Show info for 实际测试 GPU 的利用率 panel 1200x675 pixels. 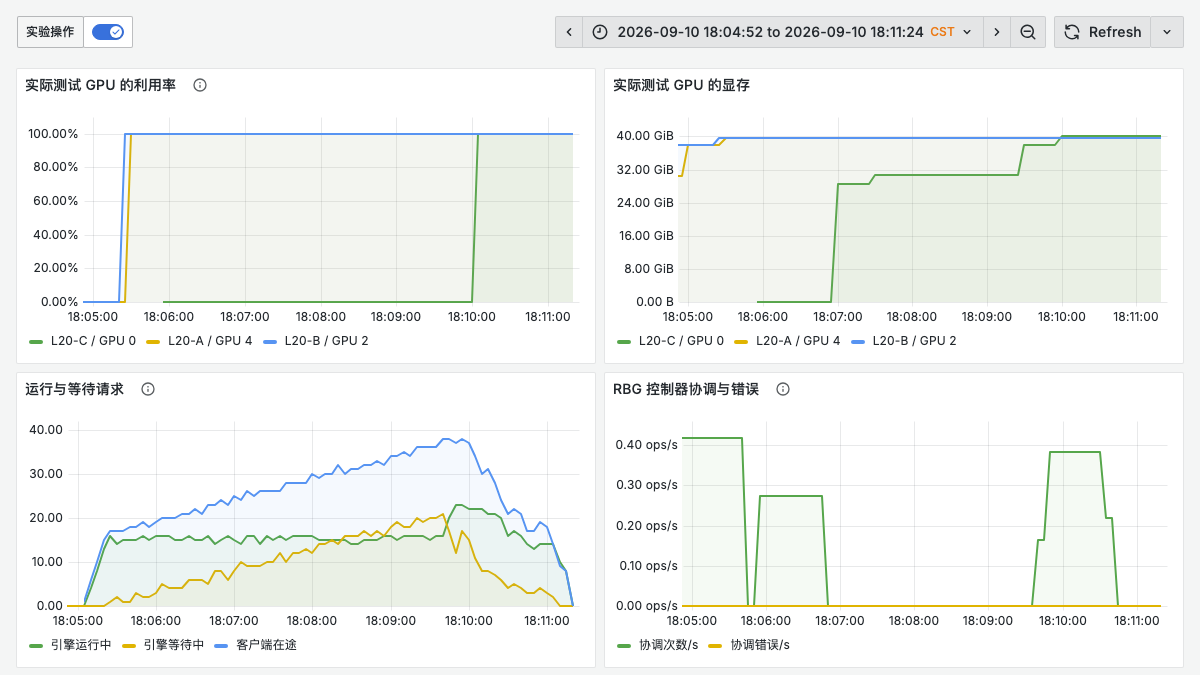pyautogui.click(x=200, y=85)
